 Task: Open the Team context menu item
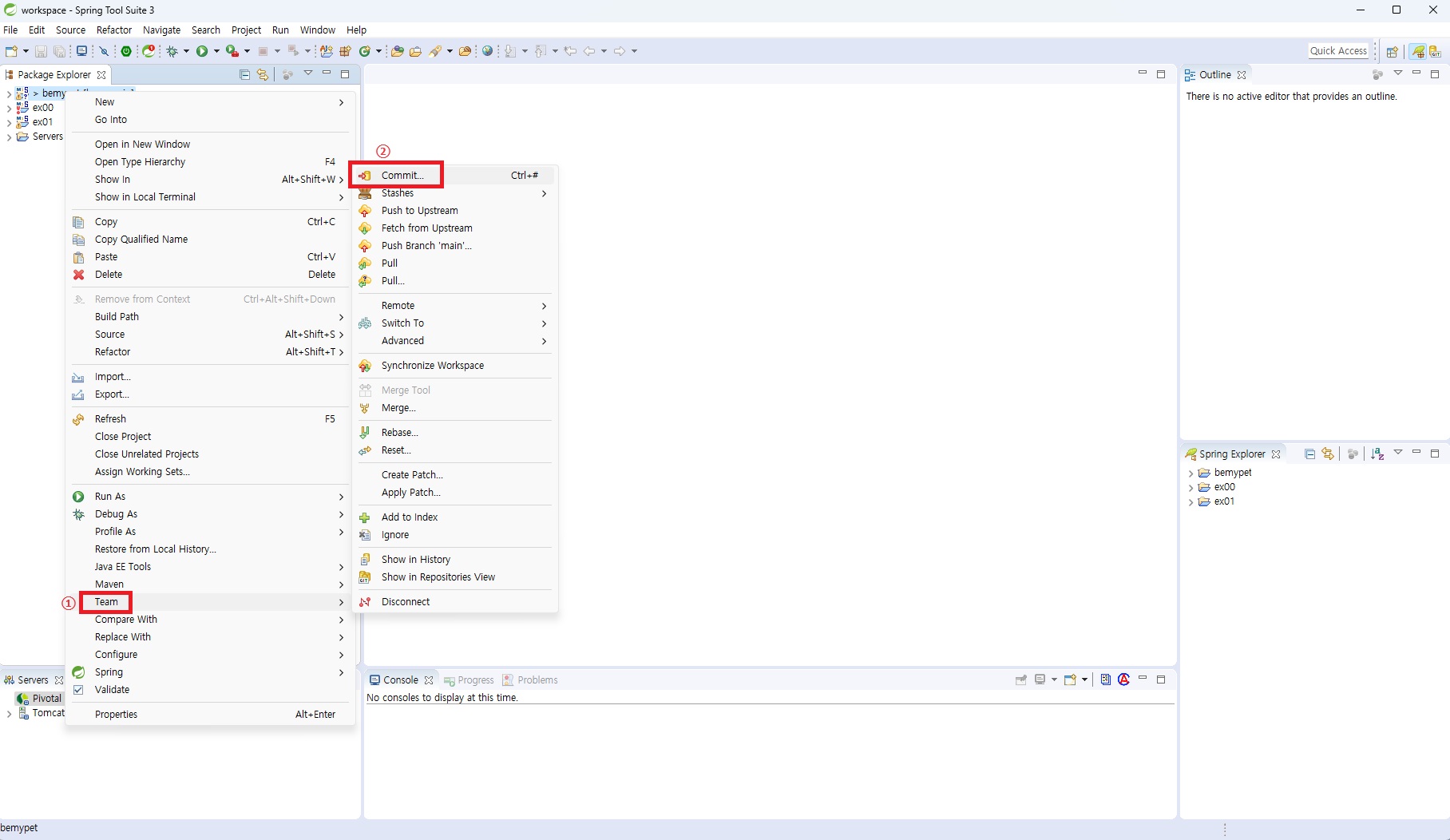pos(210,602)
